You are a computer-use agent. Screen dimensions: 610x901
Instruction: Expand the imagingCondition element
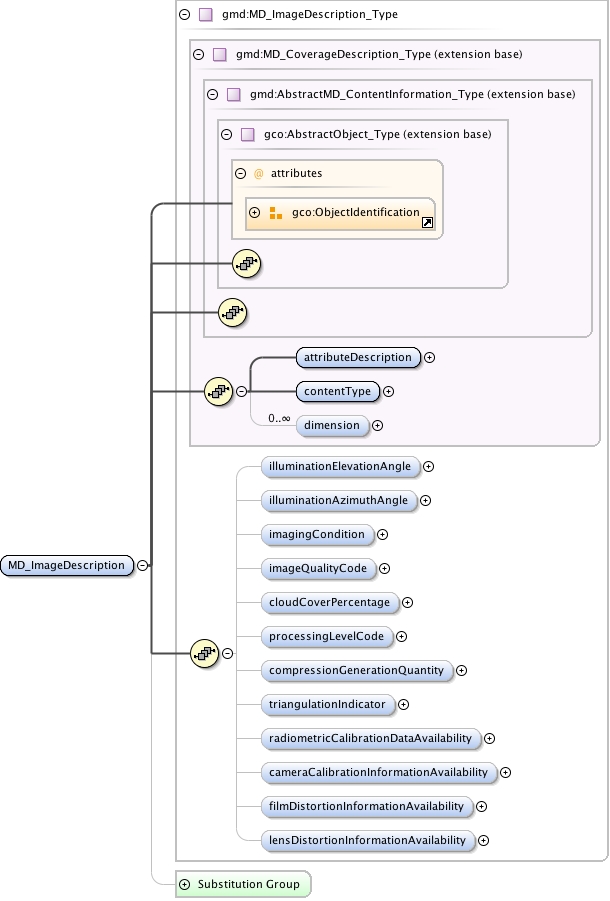pyautogui.click(x=382, y=534)
